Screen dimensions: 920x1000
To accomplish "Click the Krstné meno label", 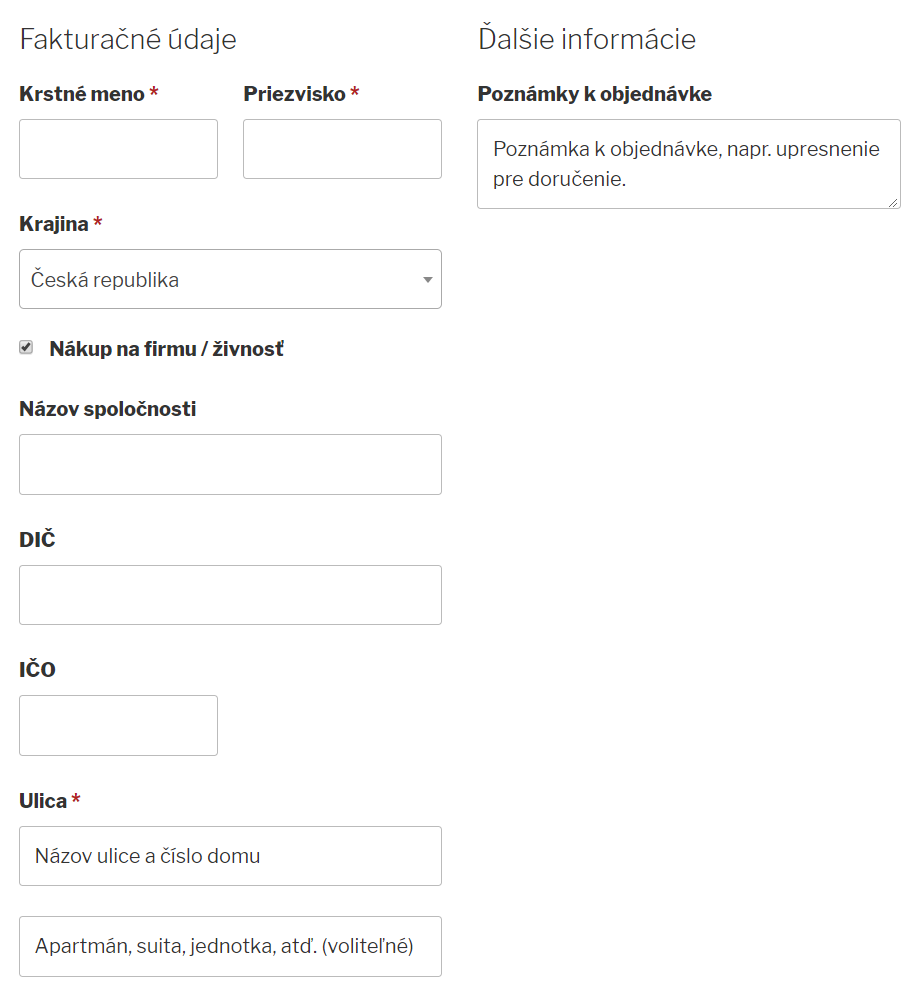I will pos(82,94).
